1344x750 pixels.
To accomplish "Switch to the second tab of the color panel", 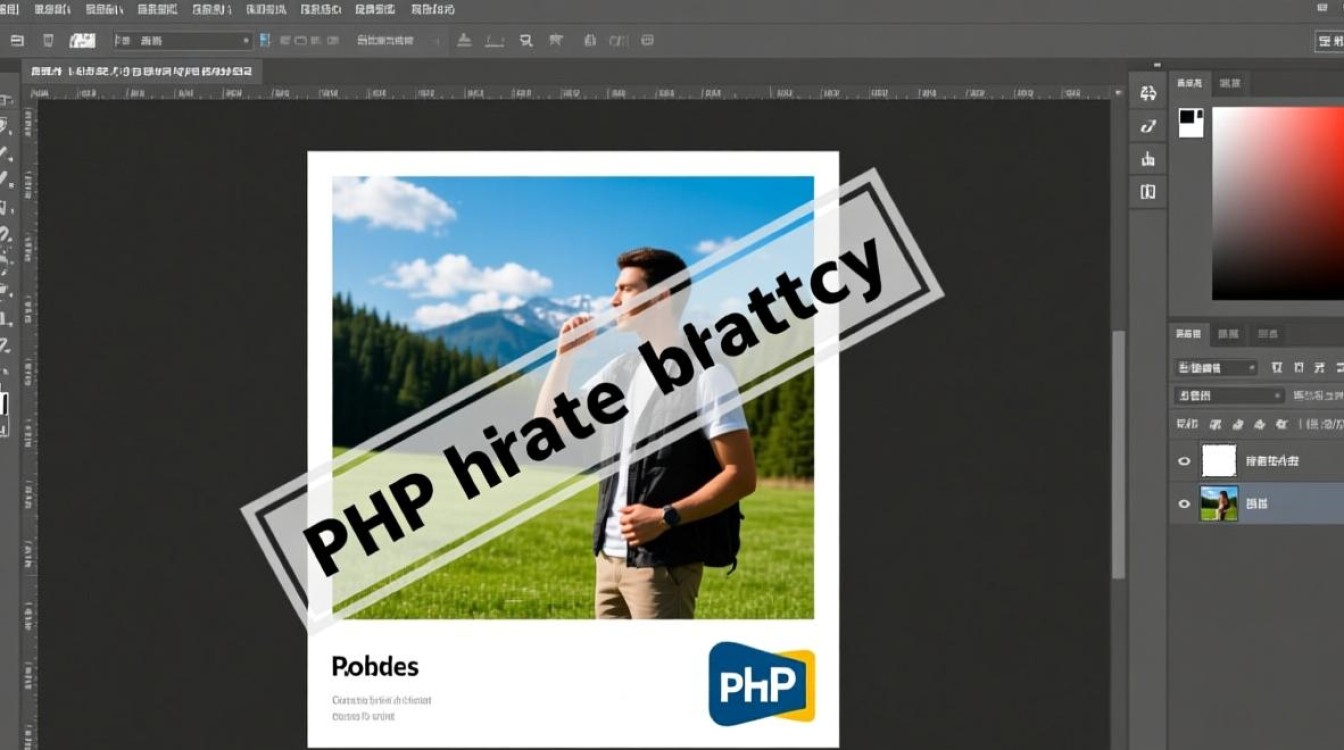I will 1228,84.
